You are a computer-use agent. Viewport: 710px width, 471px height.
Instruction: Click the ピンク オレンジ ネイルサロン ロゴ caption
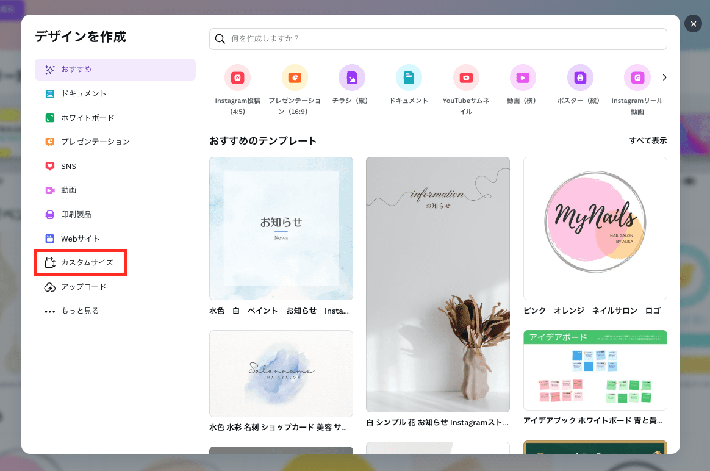[x=592, y=311]
